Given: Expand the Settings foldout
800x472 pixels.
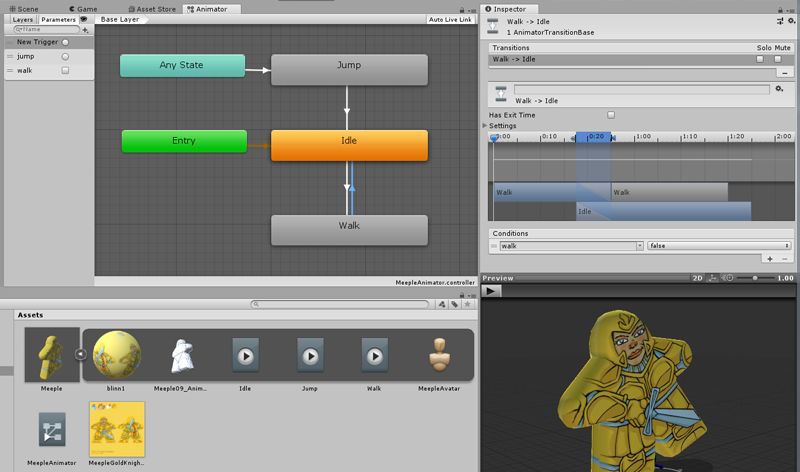Looking at the screenshot, I should (485, 126).
